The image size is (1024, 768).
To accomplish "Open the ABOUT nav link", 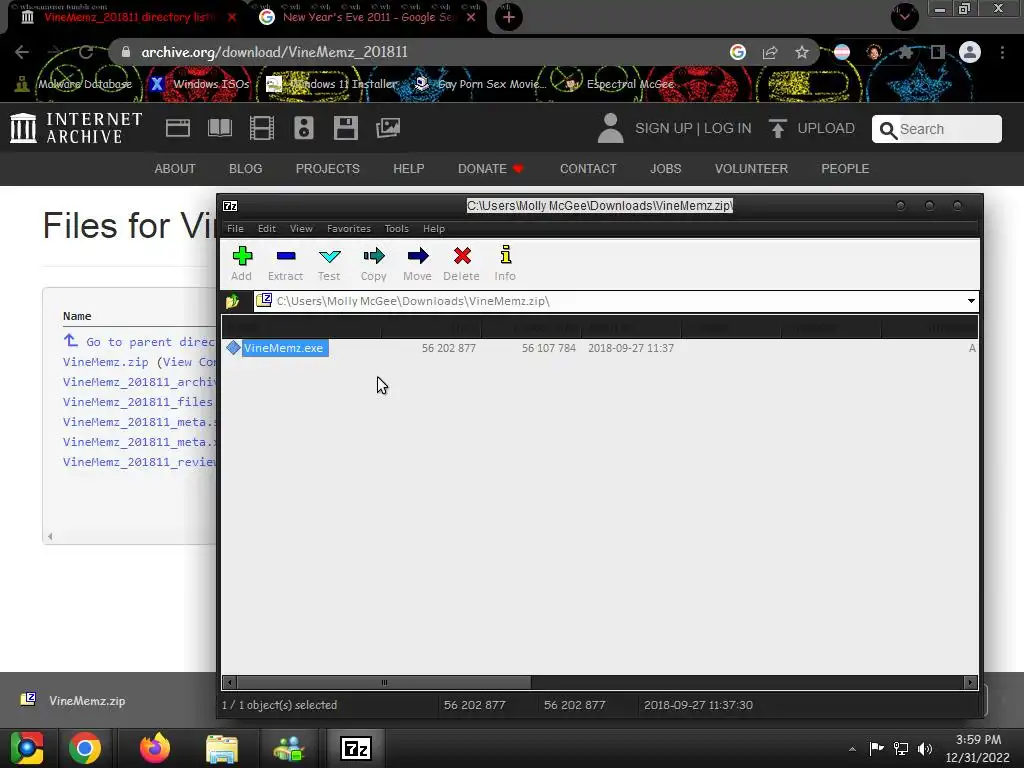I will point(175,168).
